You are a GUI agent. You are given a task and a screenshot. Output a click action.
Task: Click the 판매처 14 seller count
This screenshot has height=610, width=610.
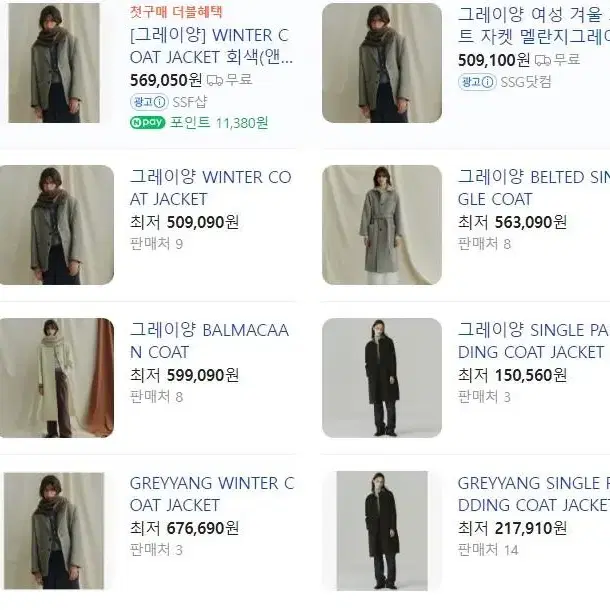488,550
